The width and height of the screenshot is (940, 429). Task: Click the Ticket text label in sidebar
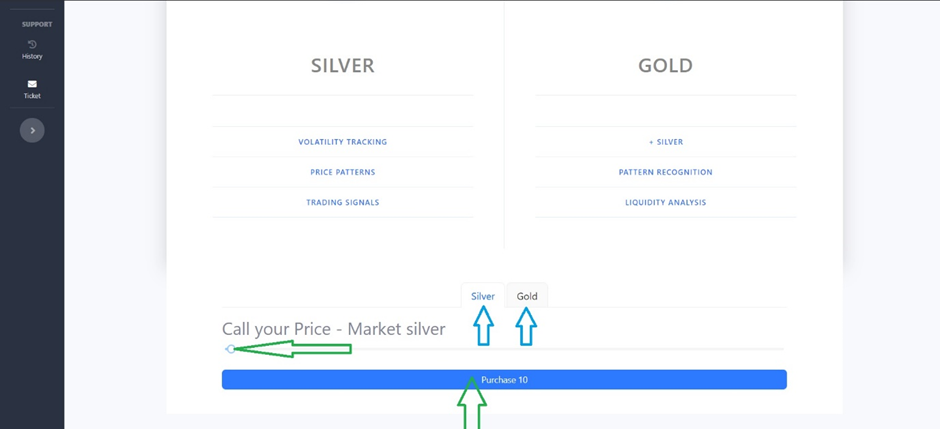pyautogui.click(x=32, y=96)
